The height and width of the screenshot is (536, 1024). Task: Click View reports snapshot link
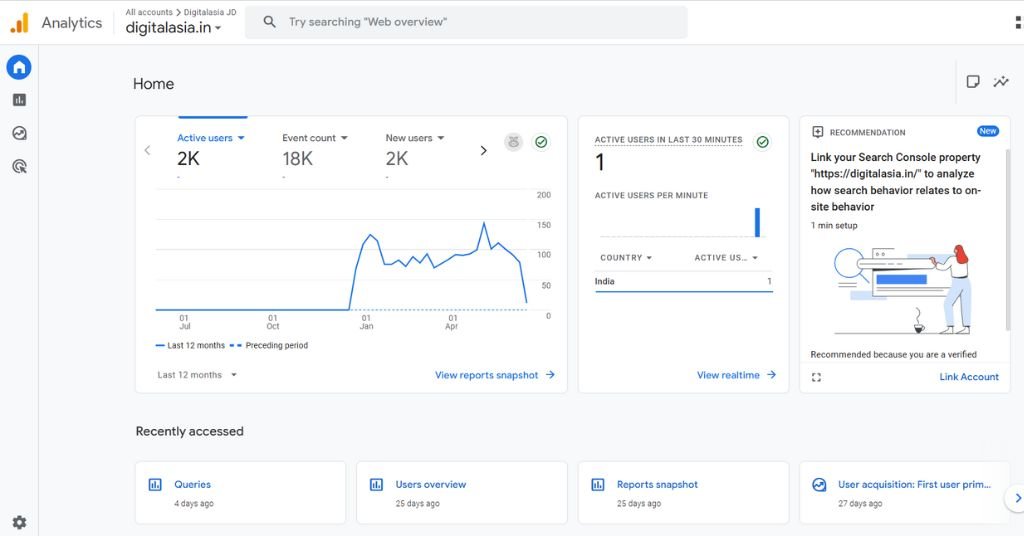pyautogui.click(x=494, y=375)
